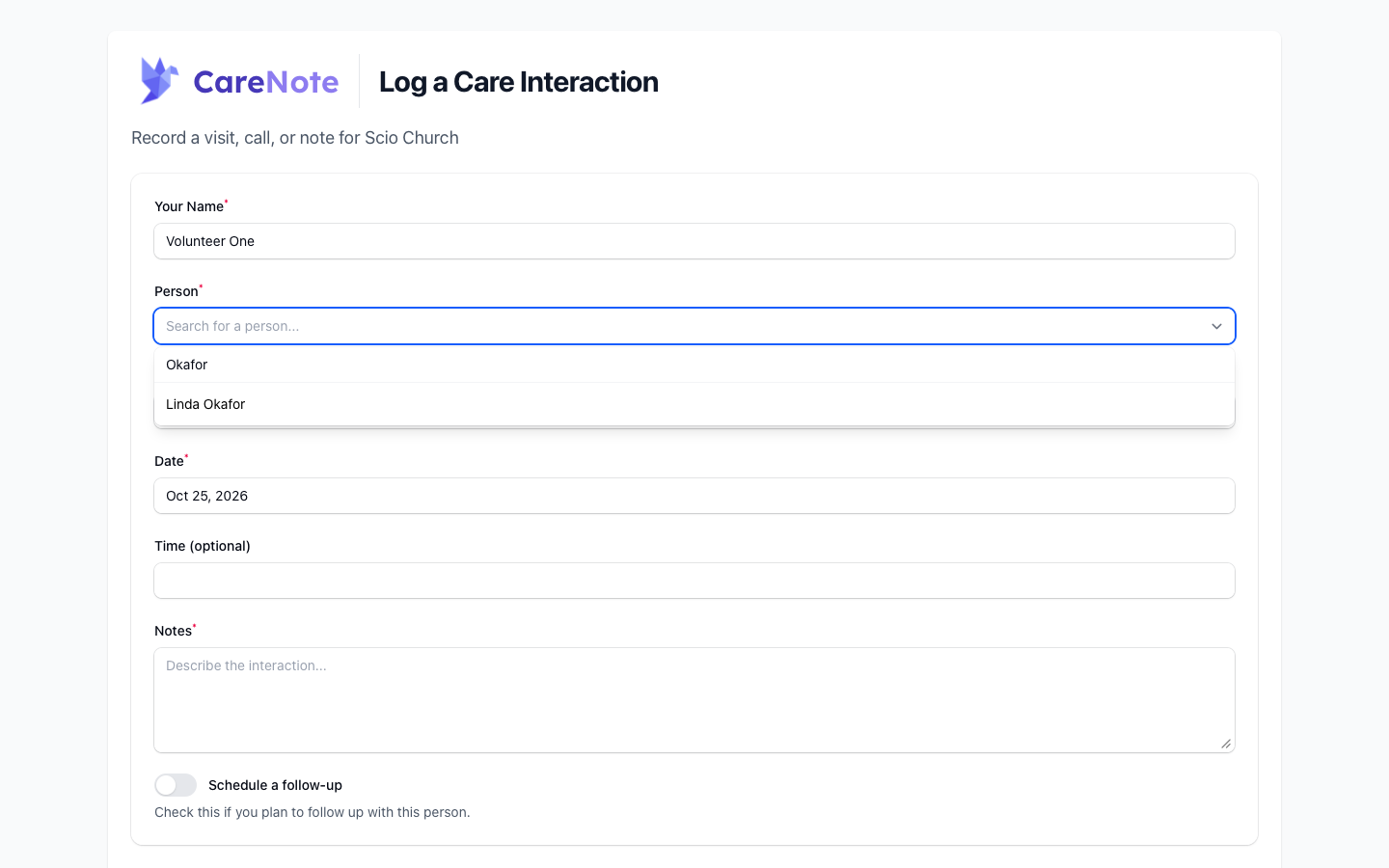The image size is (1389, 868).
Task: Click the Notes textarea resize handle
Action: point(1225,743)
